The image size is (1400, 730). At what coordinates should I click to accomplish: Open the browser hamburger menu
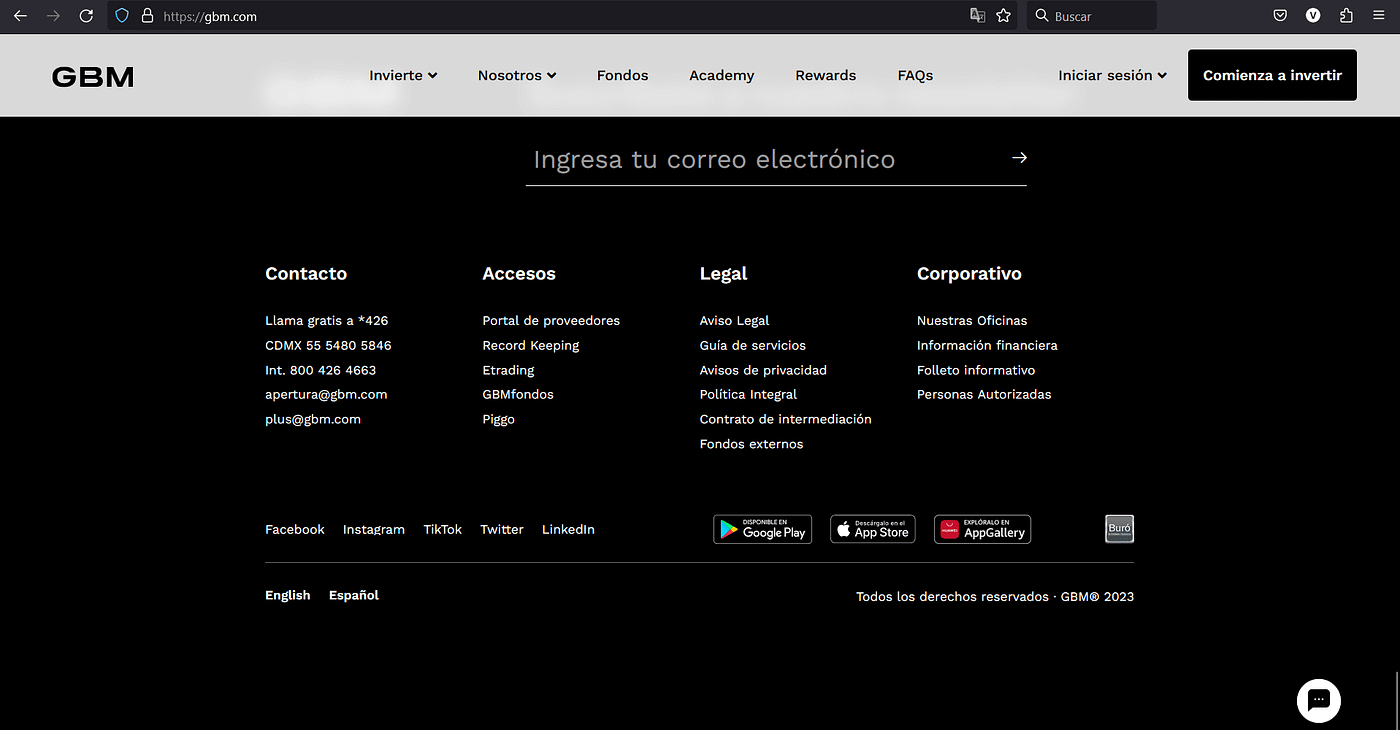tap(1379, 16)
